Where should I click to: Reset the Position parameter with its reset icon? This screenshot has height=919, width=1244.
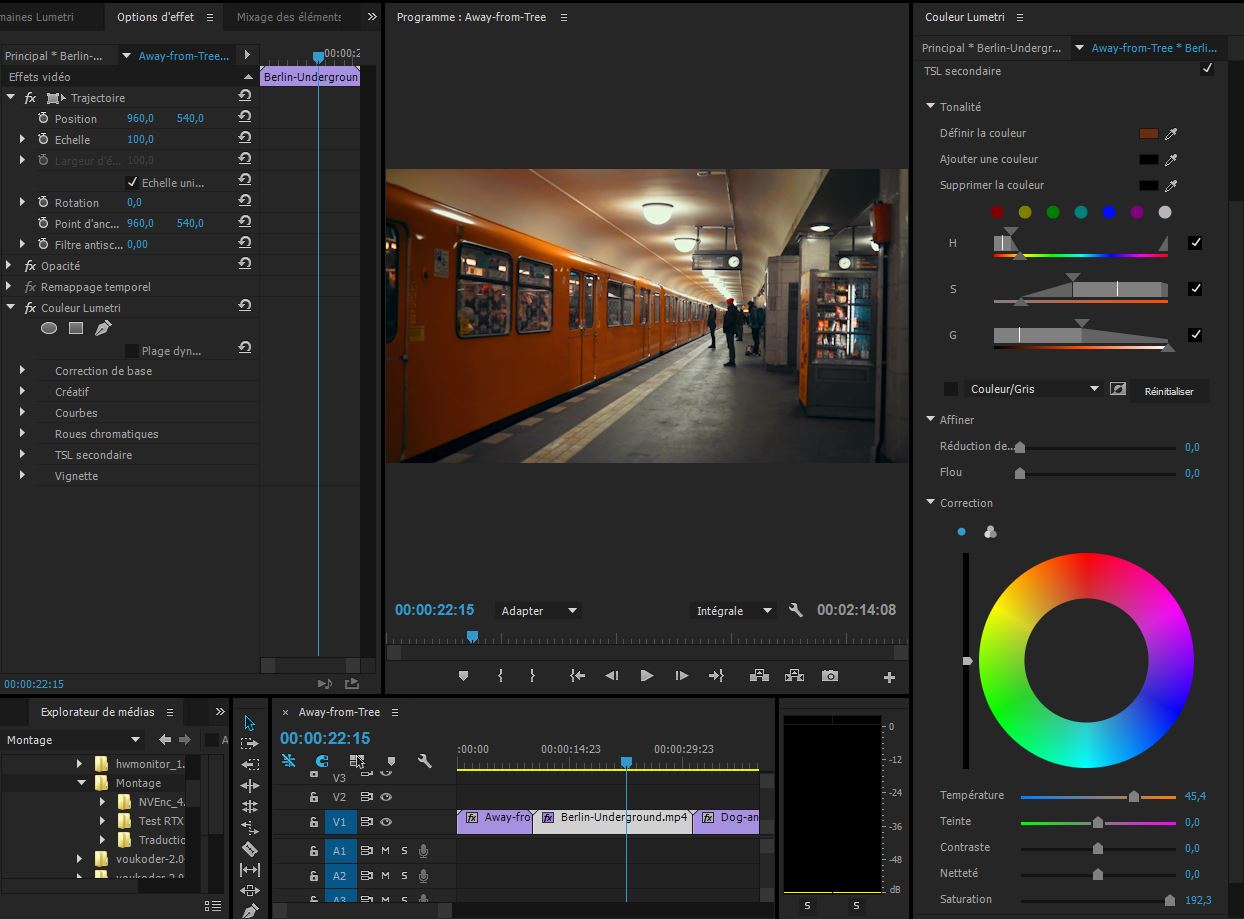point(245,118)
